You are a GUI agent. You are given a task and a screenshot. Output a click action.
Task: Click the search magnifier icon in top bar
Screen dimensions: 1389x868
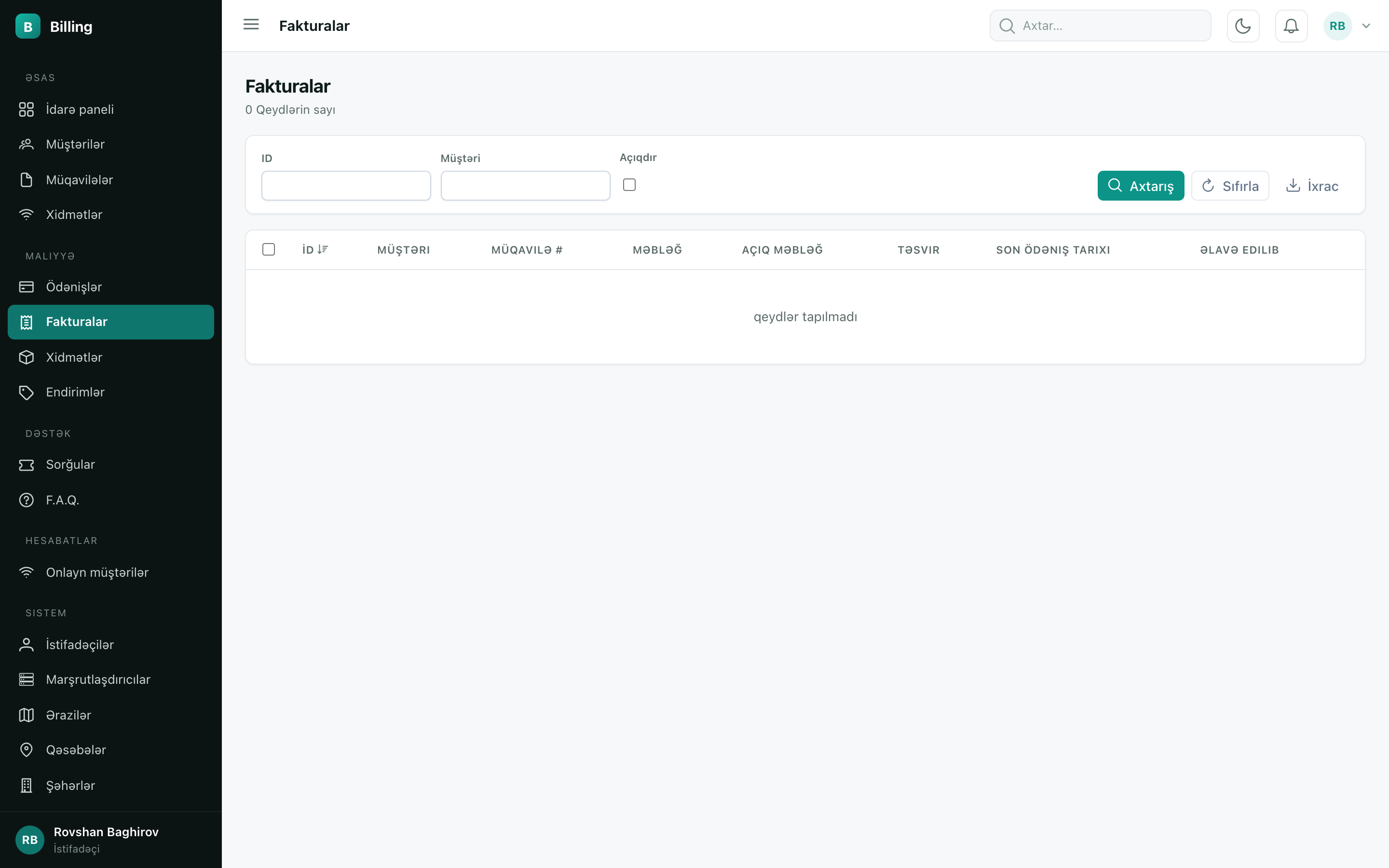click(1007, 26)
